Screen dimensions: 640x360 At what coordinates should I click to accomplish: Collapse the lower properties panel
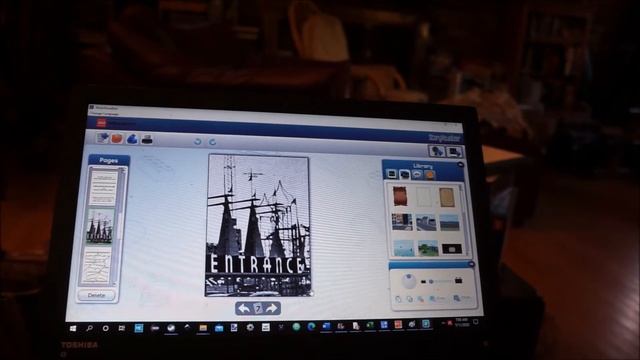(472, 264)
